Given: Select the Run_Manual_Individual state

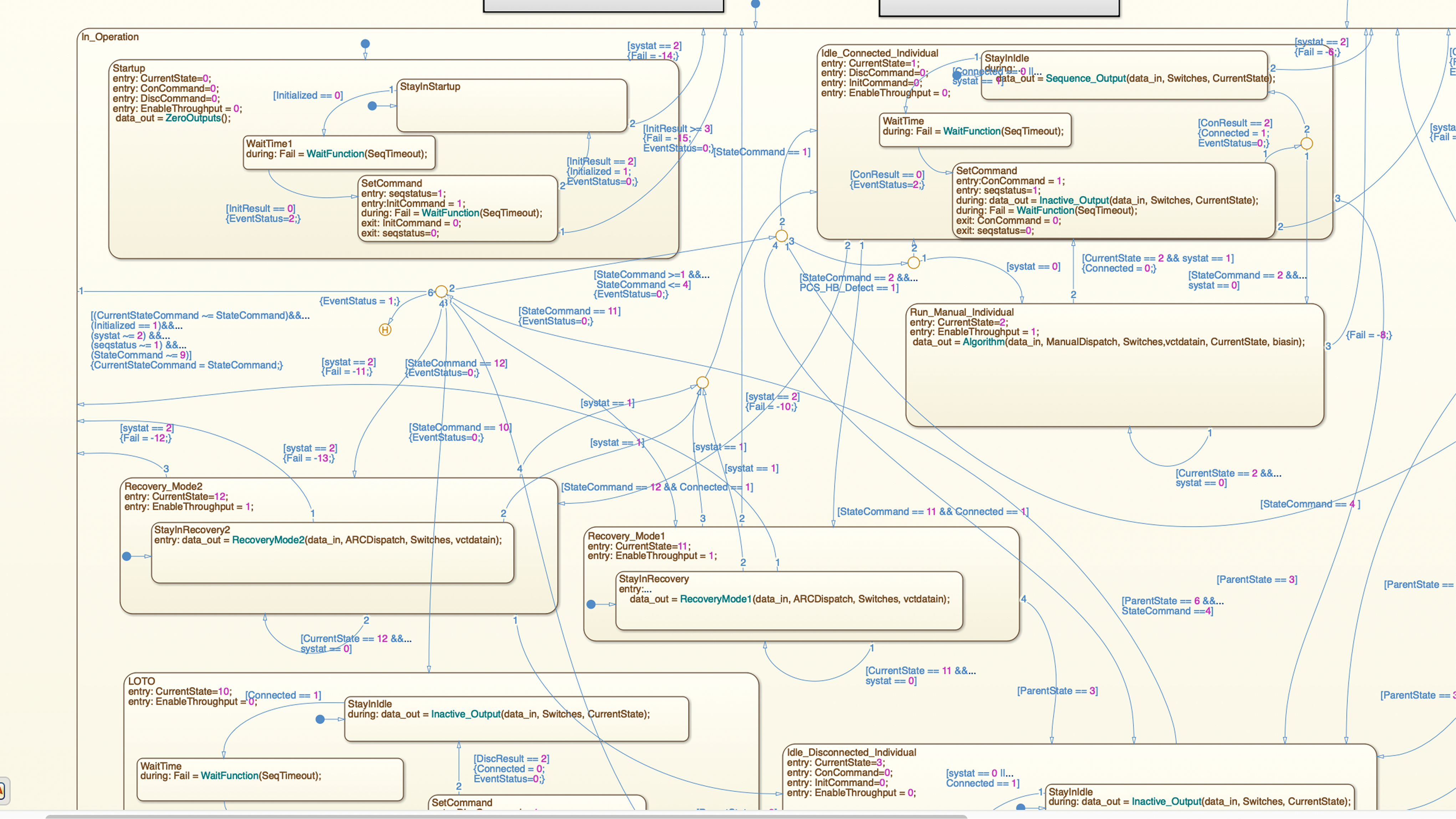Looking at the screenshot, I should [x=1113, y=384].
